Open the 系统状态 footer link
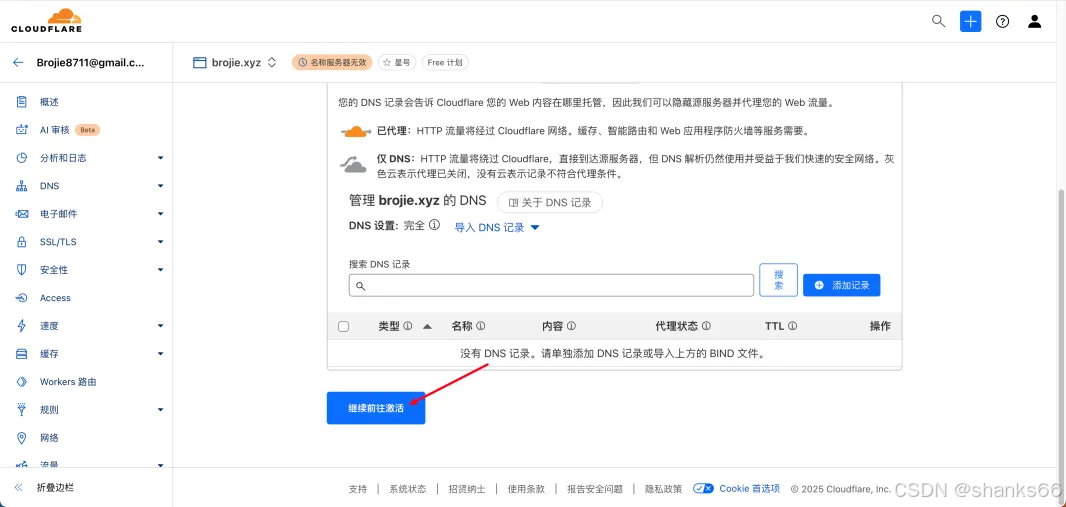1066x507 pixels. click(408, 489)
